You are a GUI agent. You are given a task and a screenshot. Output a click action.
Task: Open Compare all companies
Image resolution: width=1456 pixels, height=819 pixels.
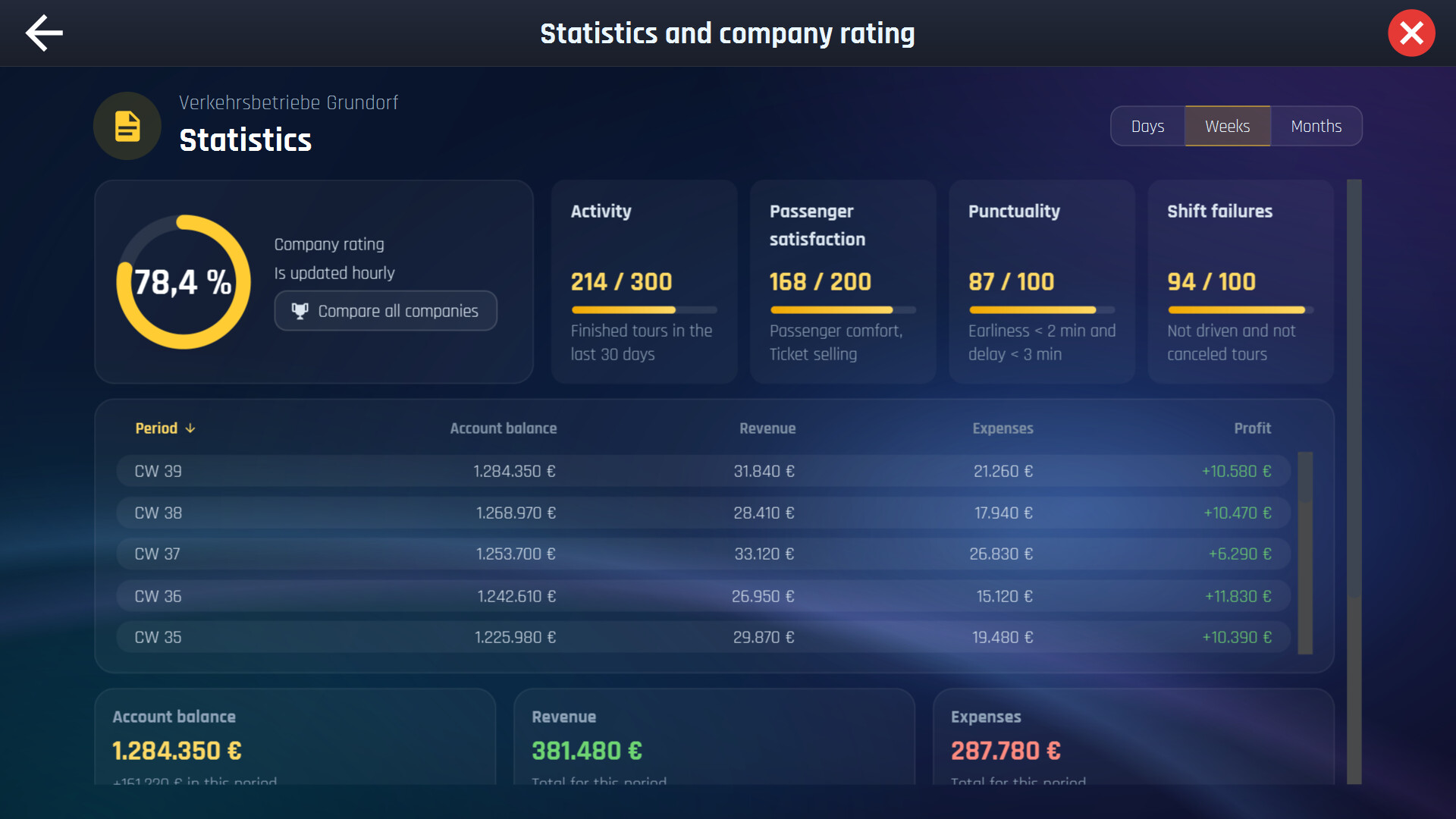click(385, 311)
